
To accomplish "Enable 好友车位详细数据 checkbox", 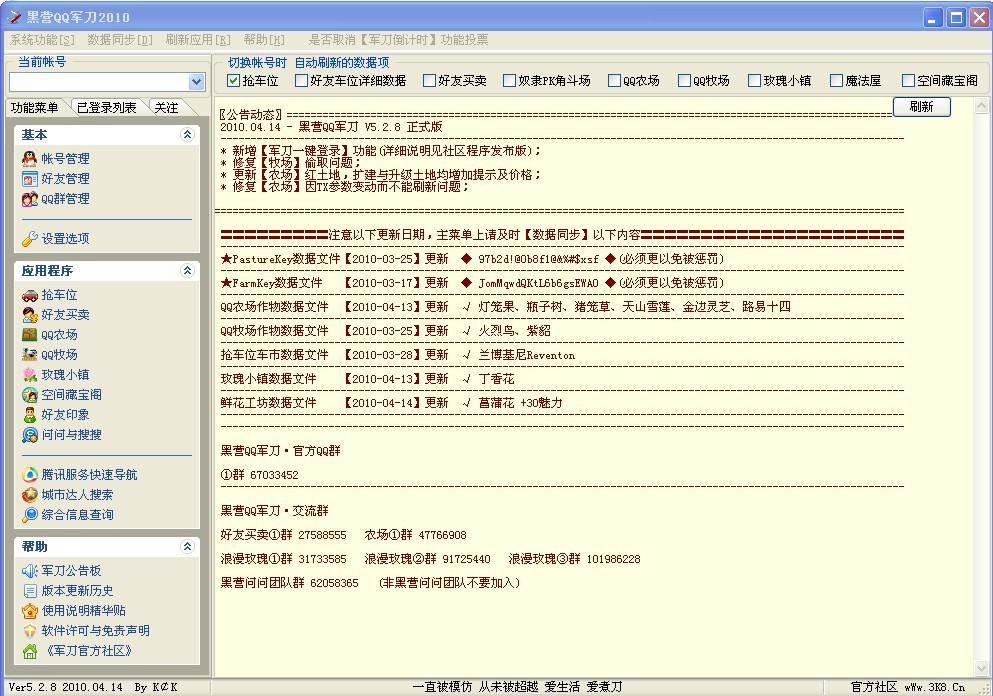I will [301, 80].
